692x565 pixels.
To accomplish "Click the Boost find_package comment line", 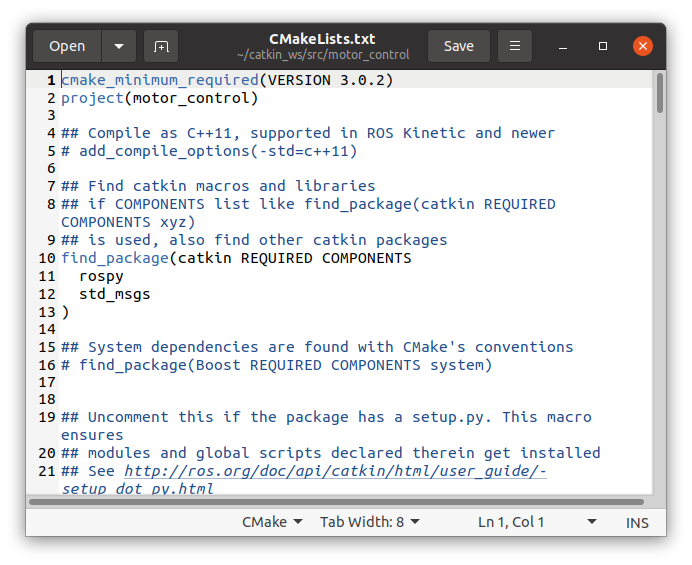I will (276, 365).
